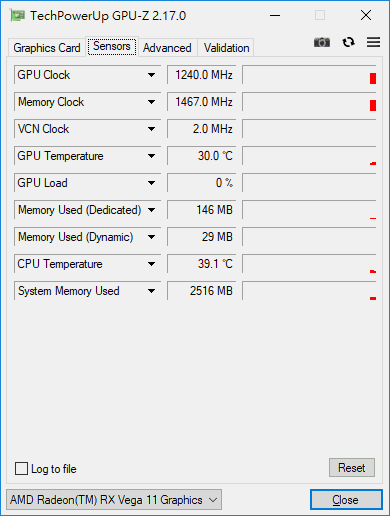
Task: Select the AMD Radeon RX Vega 11 combo box
Action: 114,500
